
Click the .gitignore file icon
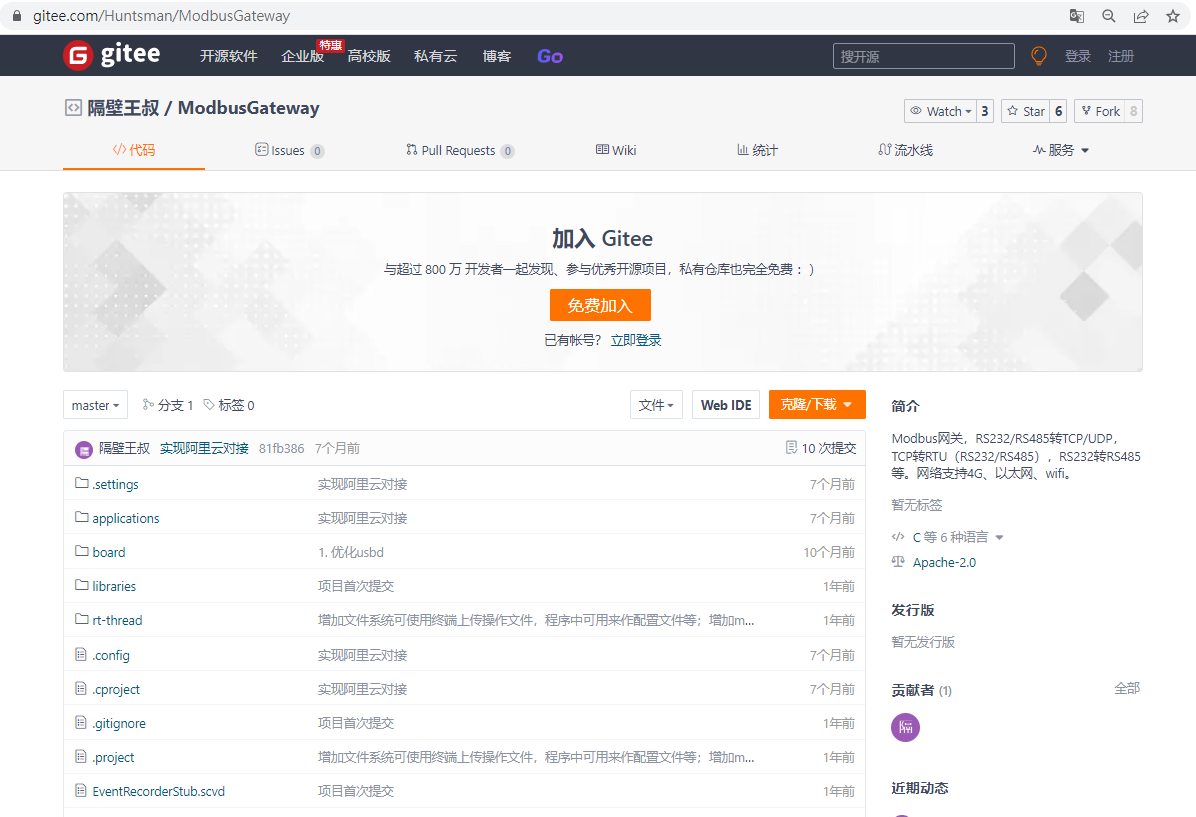point(81,722)
